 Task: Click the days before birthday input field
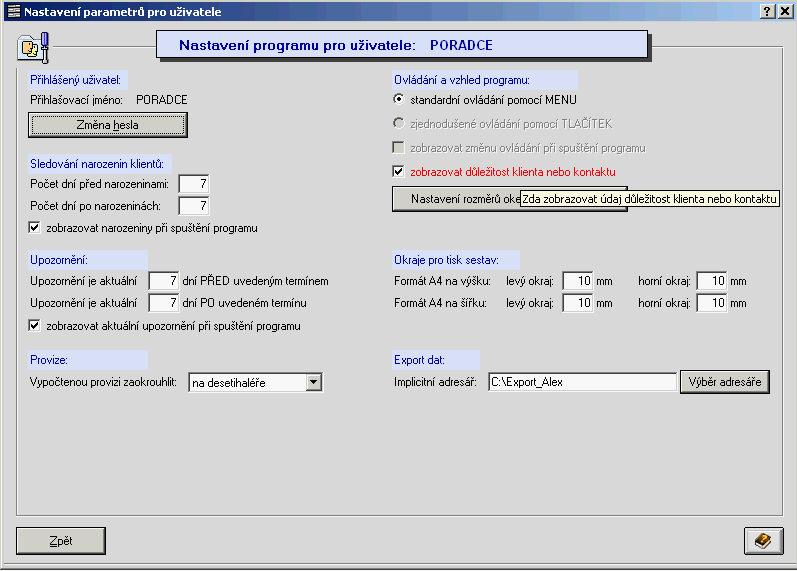coord(193,184)
